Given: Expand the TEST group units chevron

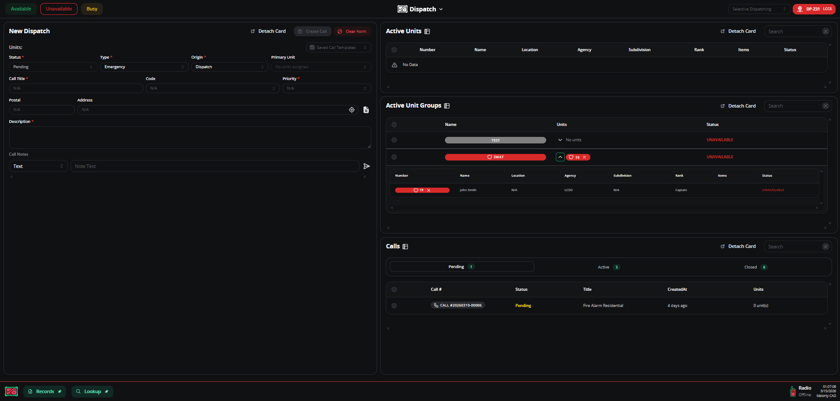Looking at the screenshot, I should click(x=560, y=140).
